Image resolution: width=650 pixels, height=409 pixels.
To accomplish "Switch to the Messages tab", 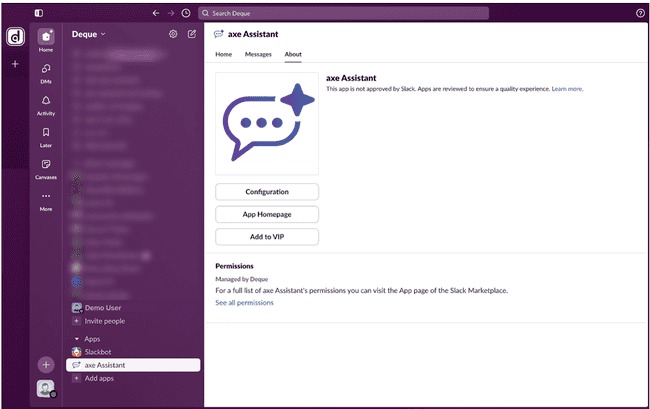I will coord(258,54).
